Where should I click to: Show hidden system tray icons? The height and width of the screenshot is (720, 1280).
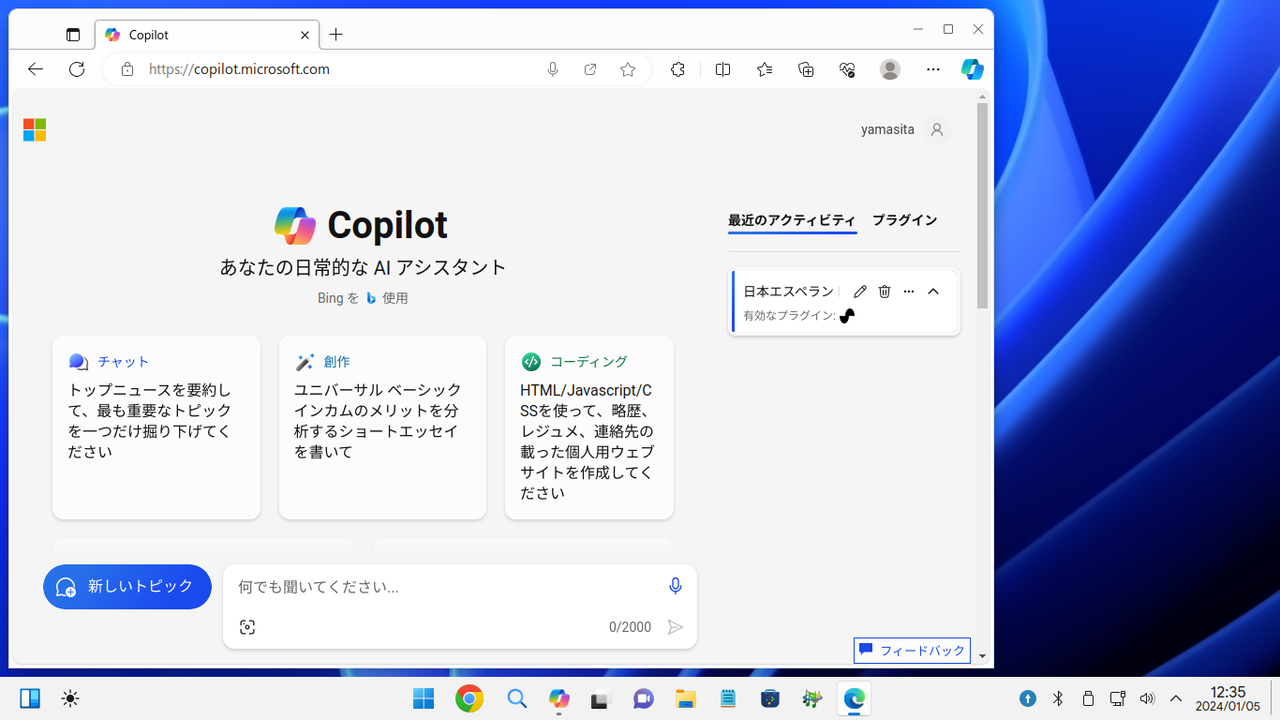(1176, 699)
